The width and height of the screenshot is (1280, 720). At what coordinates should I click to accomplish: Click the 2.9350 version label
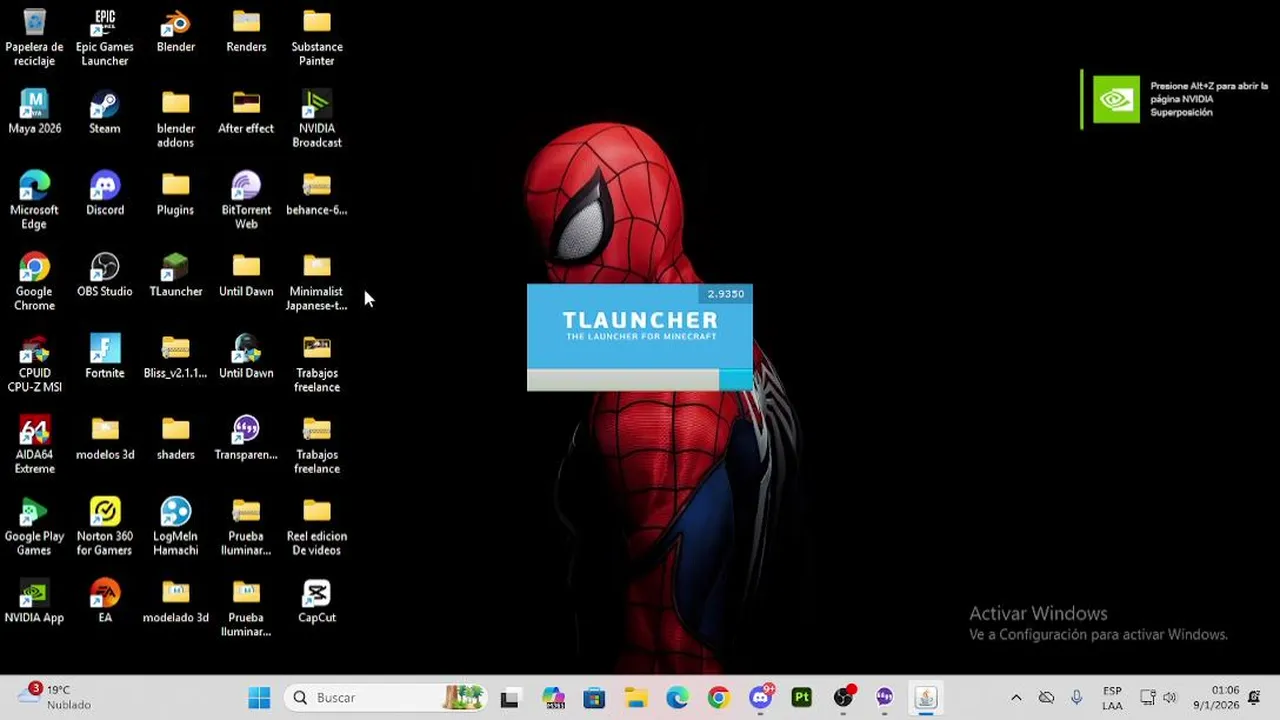726,294
